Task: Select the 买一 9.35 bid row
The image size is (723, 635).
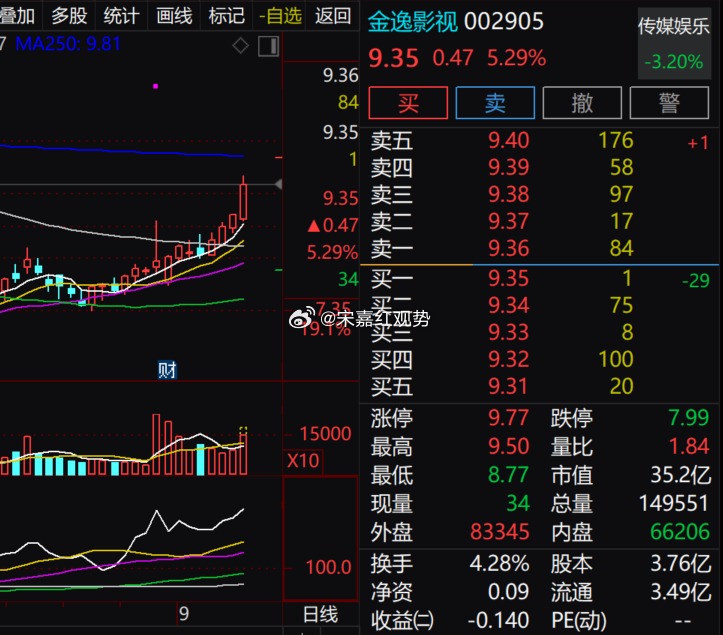Action: (x=539, y=279)
